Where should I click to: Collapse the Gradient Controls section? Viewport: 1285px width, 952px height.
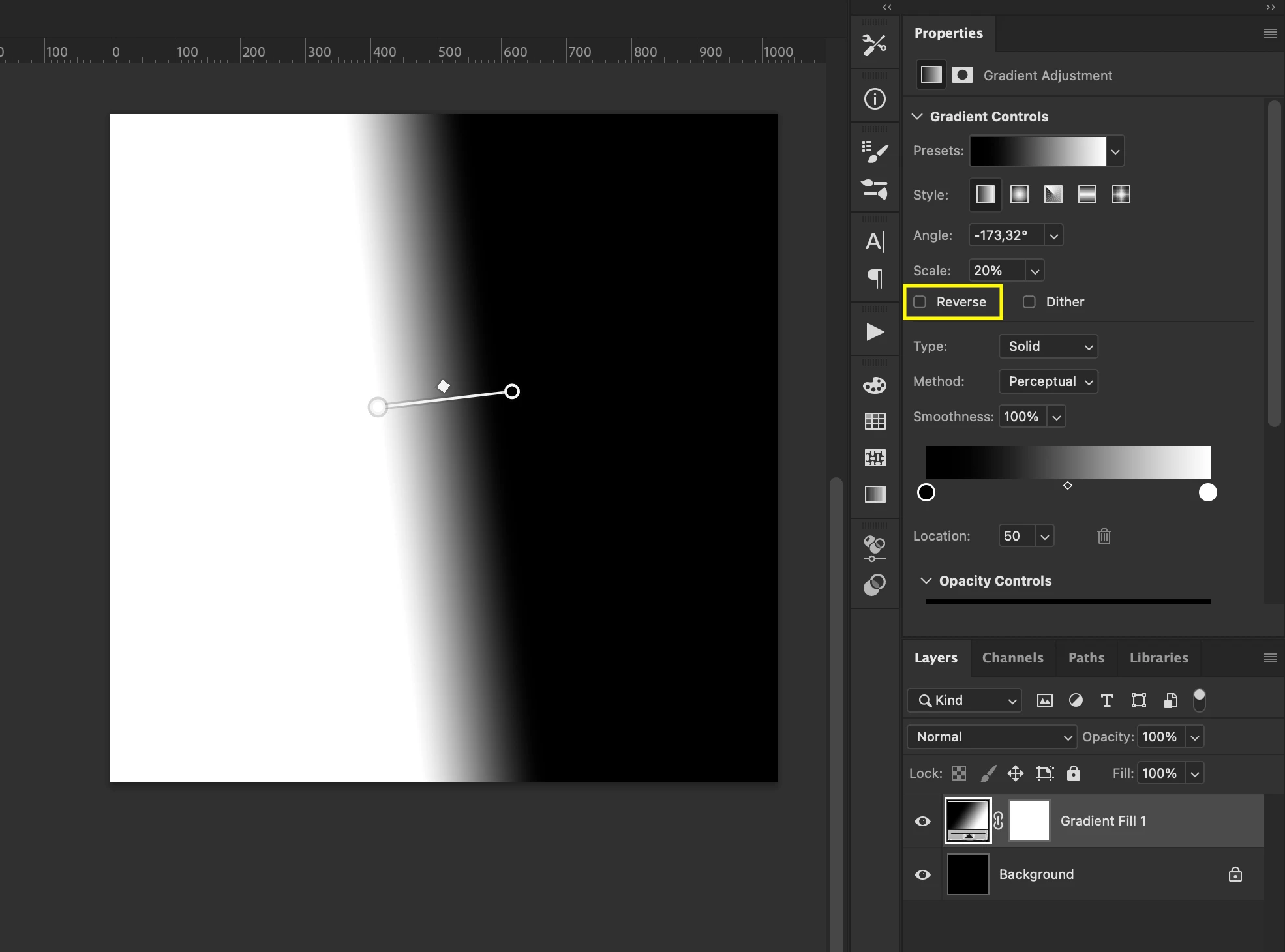(x=917, y=117)
